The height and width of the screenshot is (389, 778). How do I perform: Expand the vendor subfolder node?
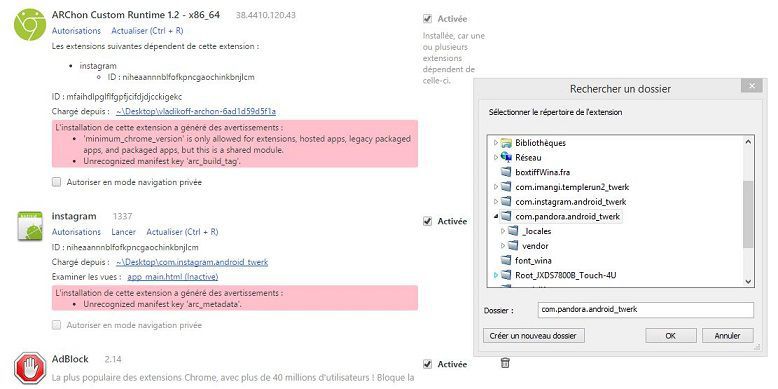pyautogui.click(x=503, y=246)
